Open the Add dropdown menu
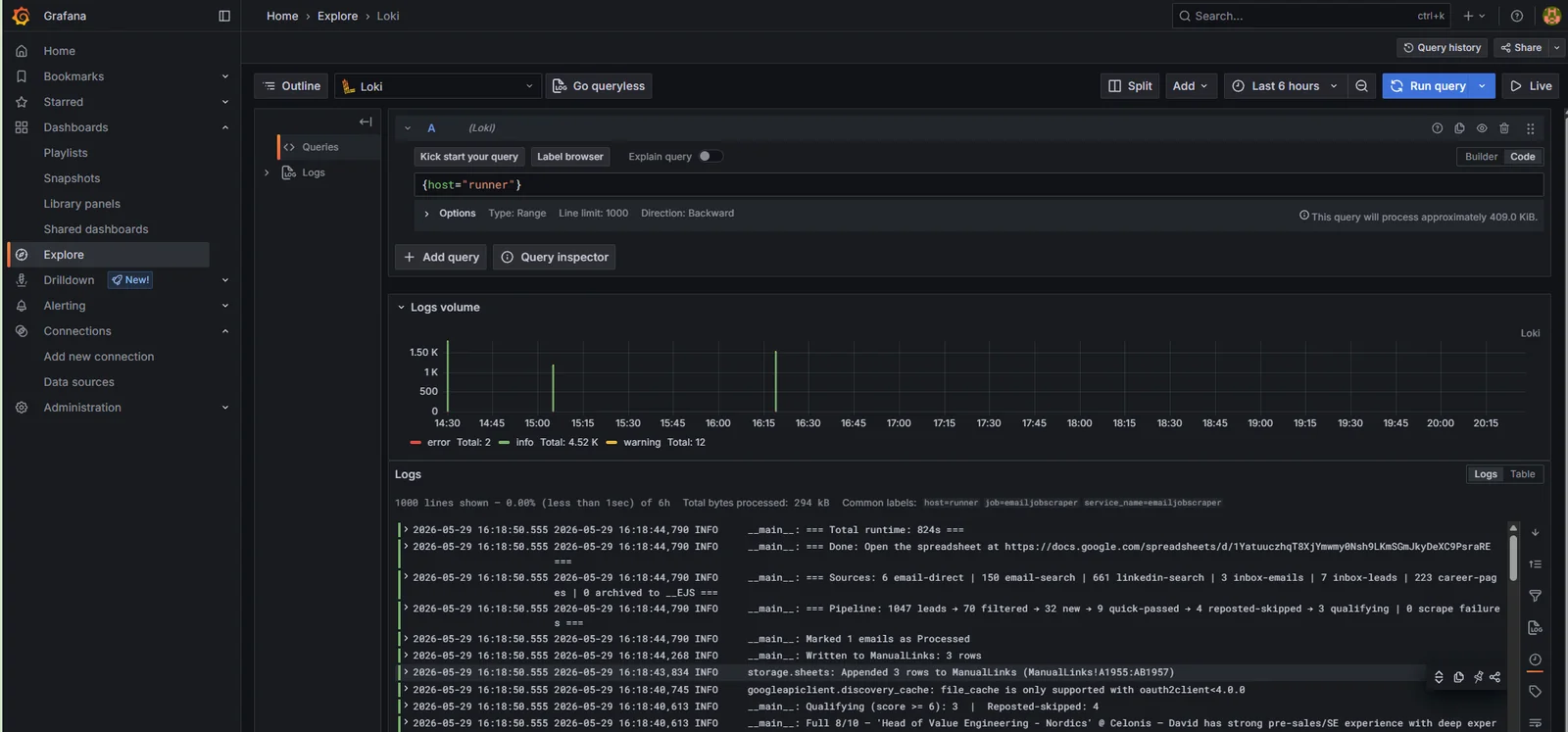Screen dimensions: 1568x732 pos(1191,86)
